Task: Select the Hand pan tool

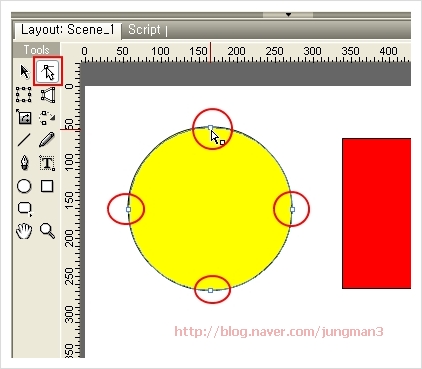Action: tap(24, 231)
